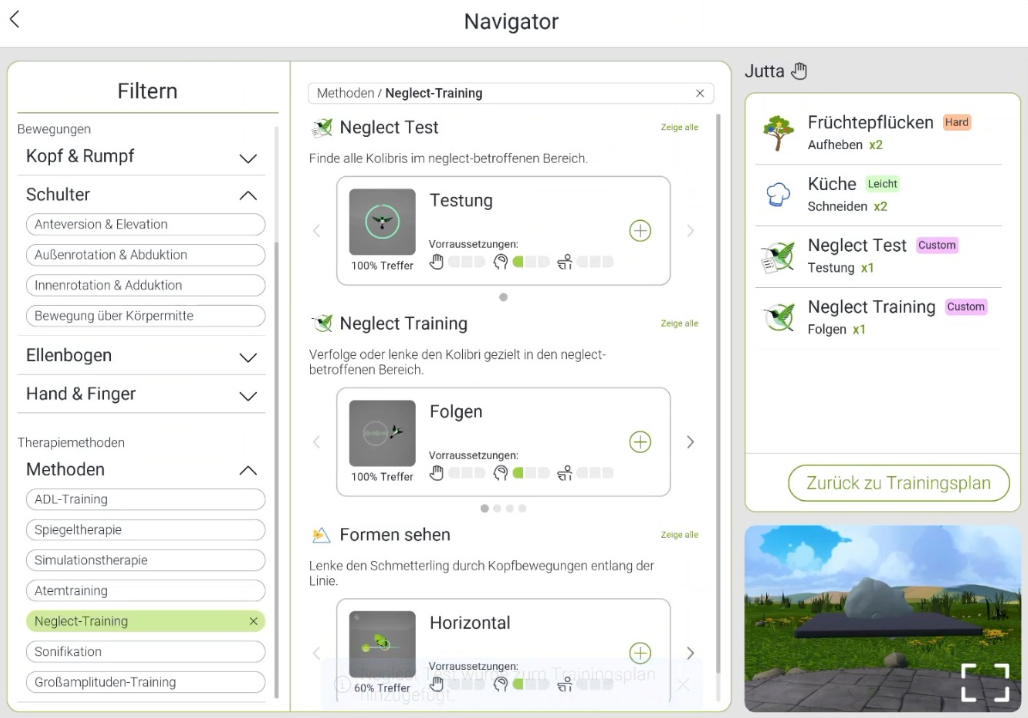
Task: Click the hand icon next to Jutta
Action: (798, 71)
